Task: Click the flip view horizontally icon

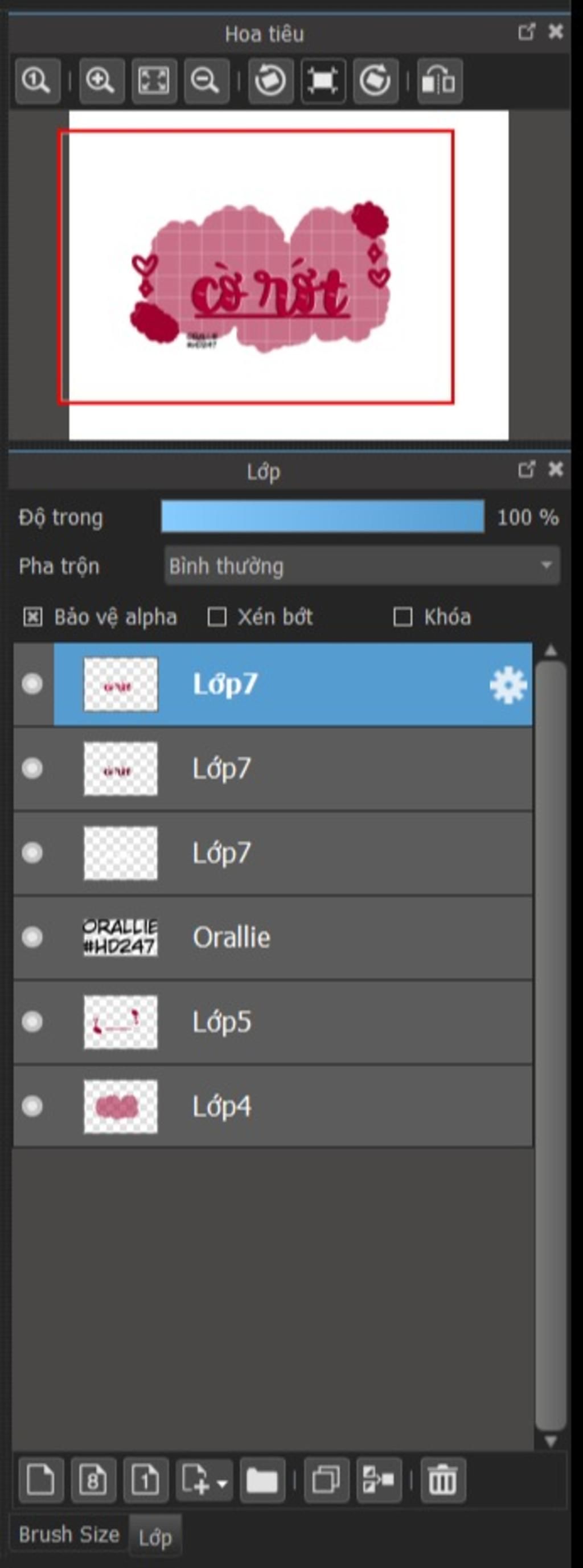Action: click(440, 80)
